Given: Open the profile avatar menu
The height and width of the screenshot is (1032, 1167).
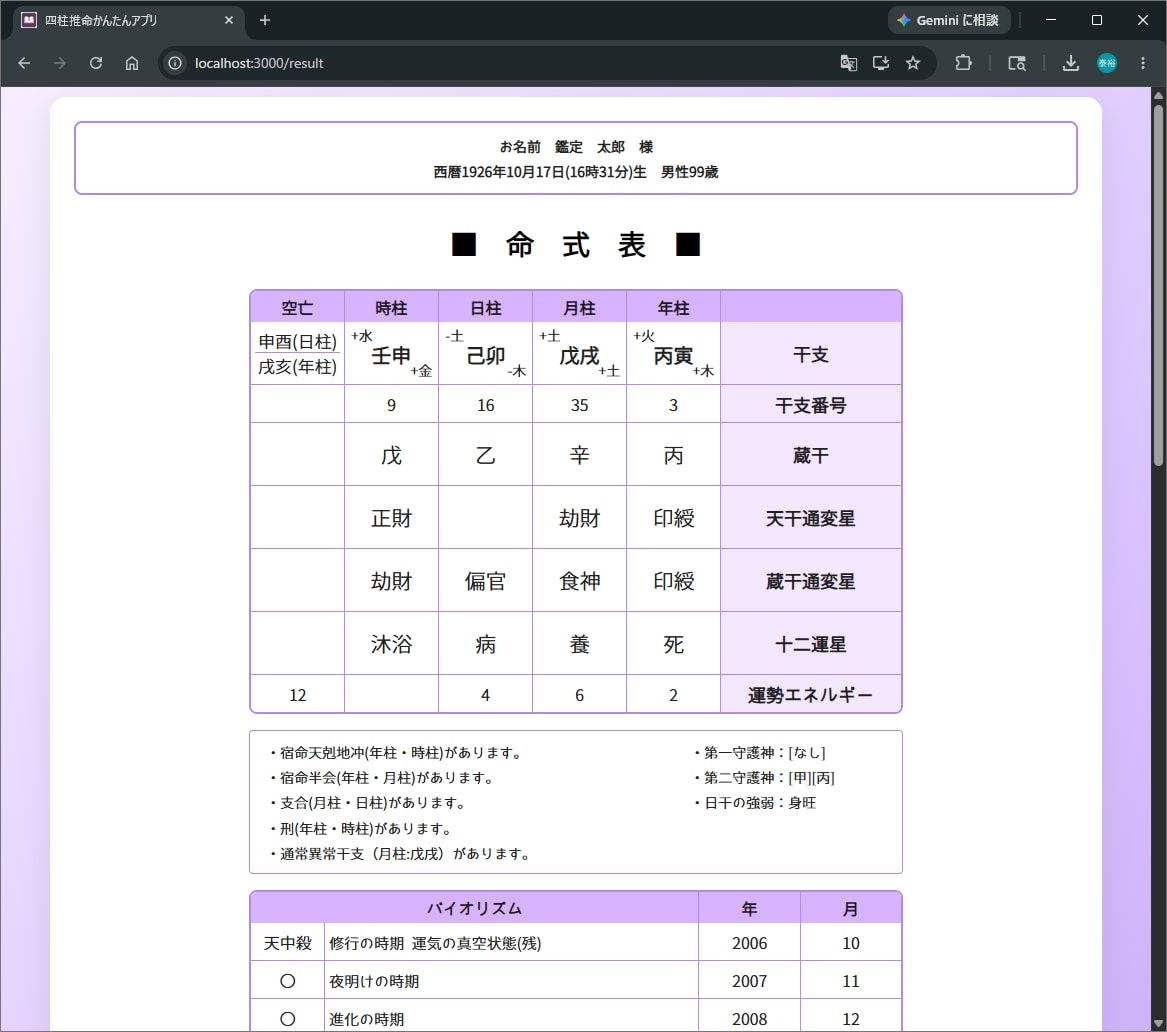Looking at the screenshot, I should pos(1107,63).
